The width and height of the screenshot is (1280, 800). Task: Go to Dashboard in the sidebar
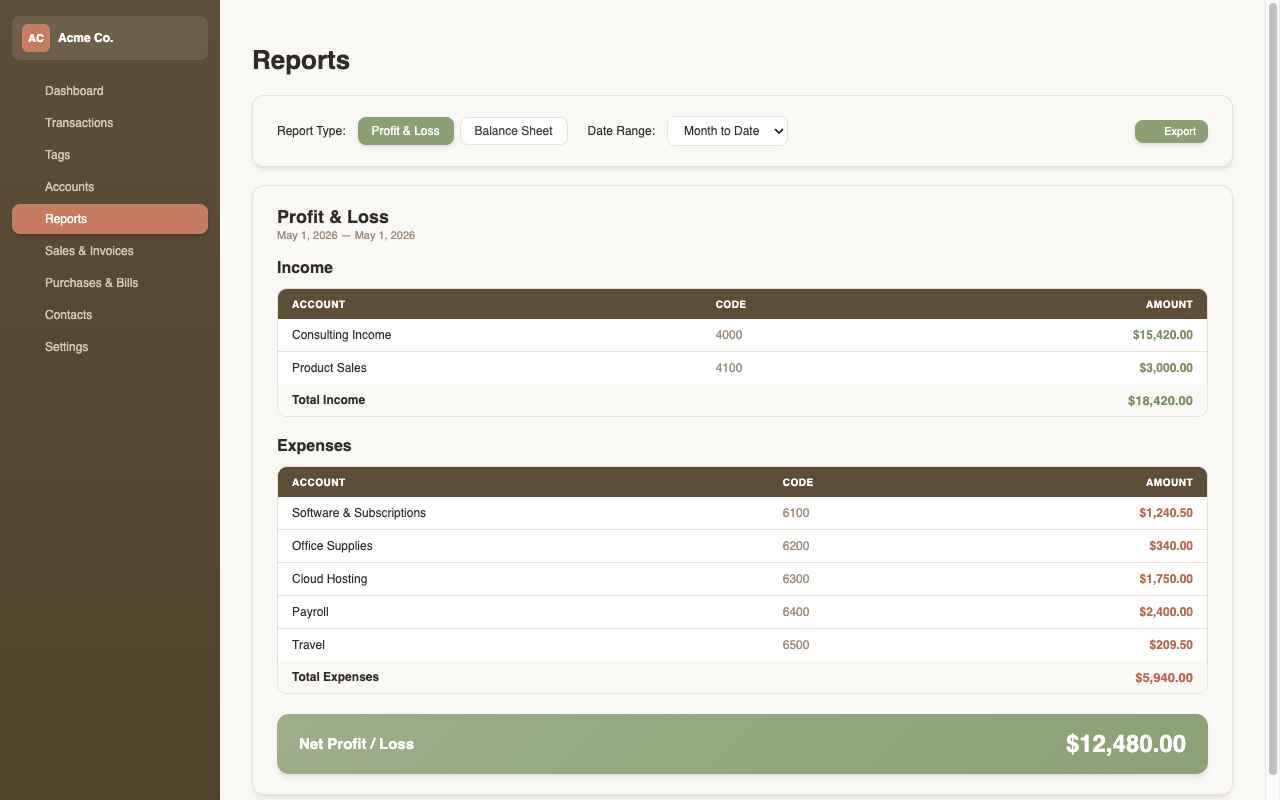point(110,91)
